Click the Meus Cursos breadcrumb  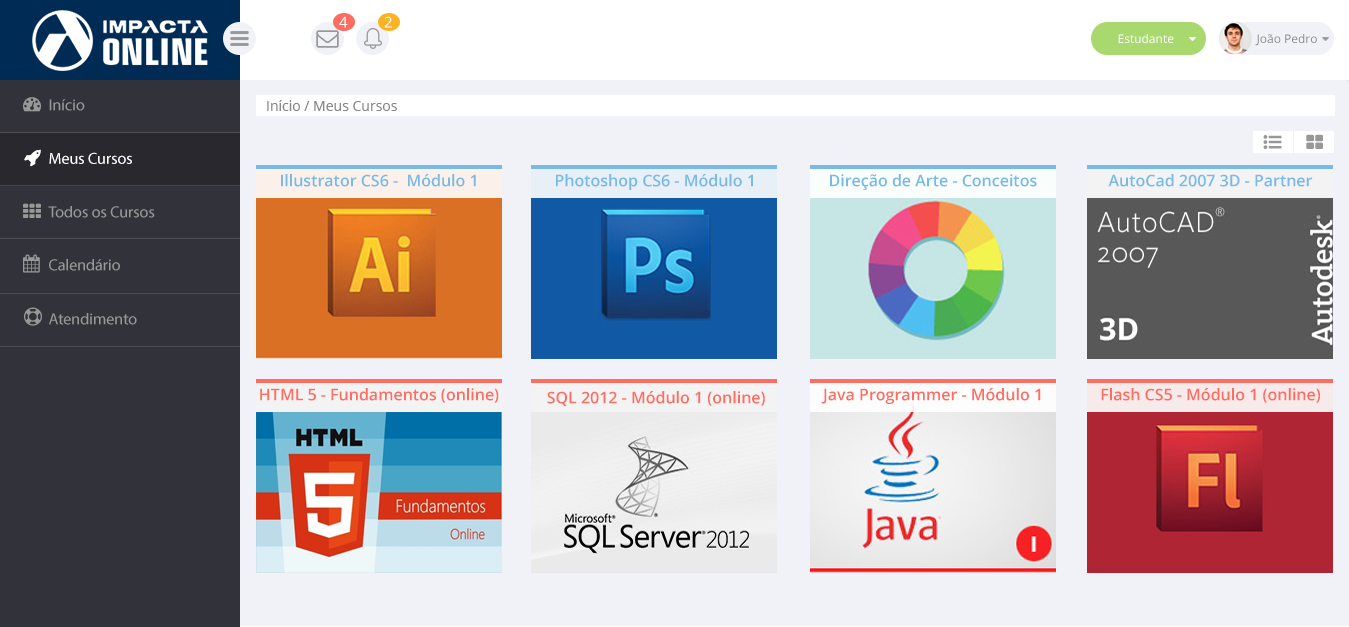tap(355, 106)
